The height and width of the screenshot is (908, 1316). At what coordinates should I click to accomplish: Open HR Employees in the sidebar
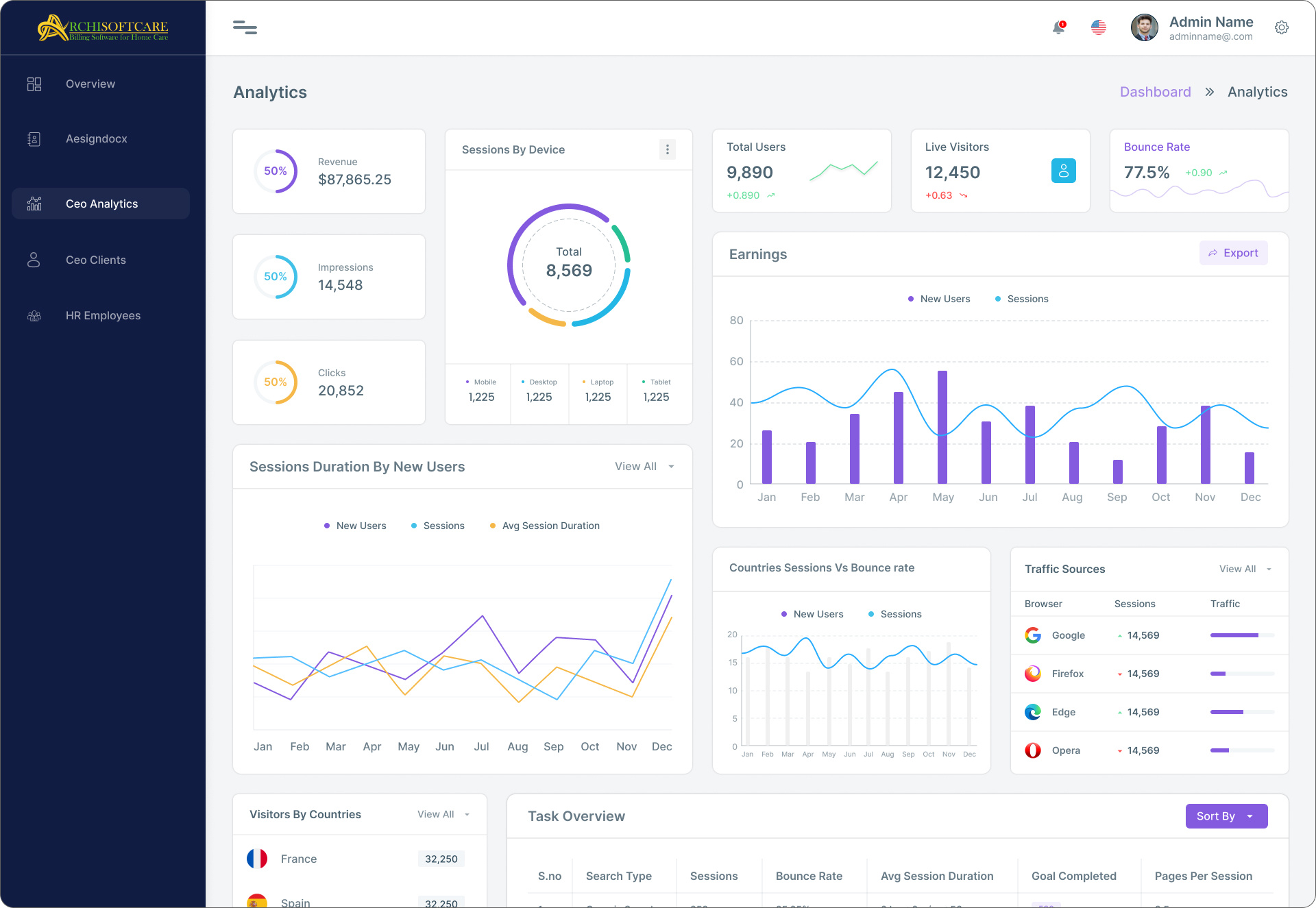103,315
